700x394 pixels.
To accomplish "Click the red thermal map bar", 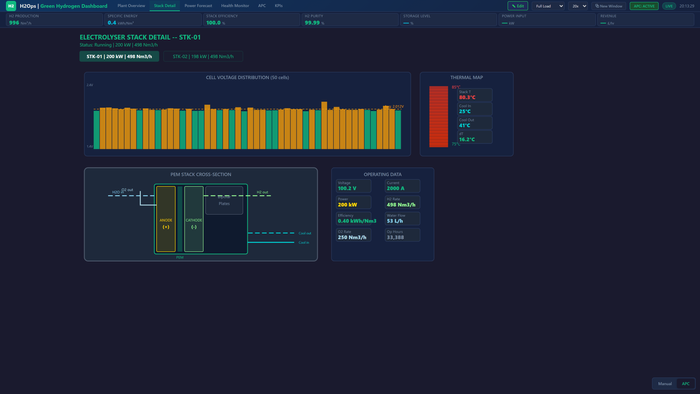I will click(x=438, y=116).
